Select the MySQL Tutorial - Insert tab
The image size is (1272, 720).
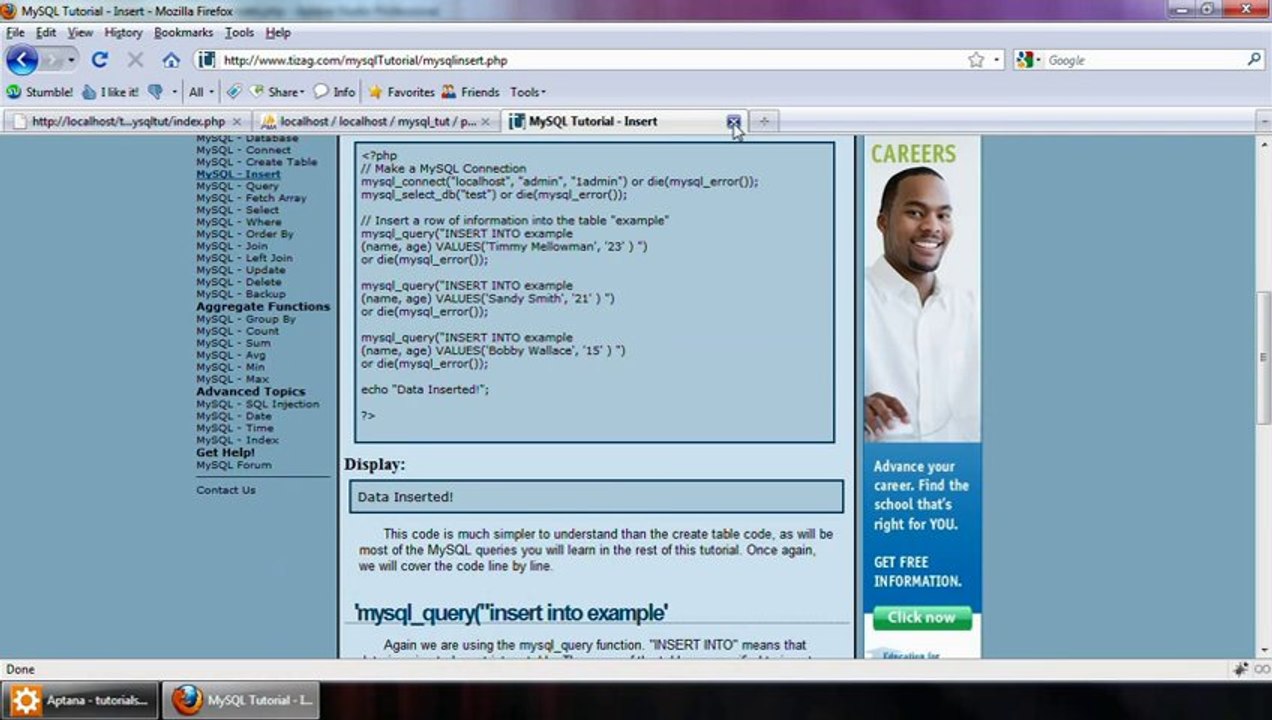pyautogui.click(x=624, y=121)
